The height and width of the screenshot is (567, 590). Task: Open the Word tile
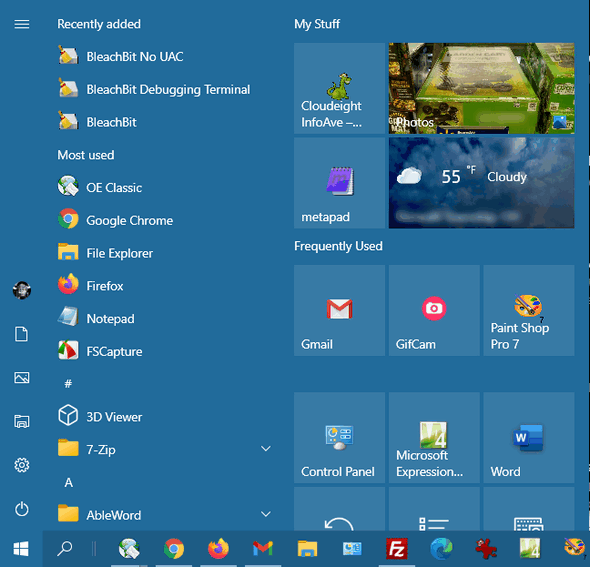[x=529, y=438]
